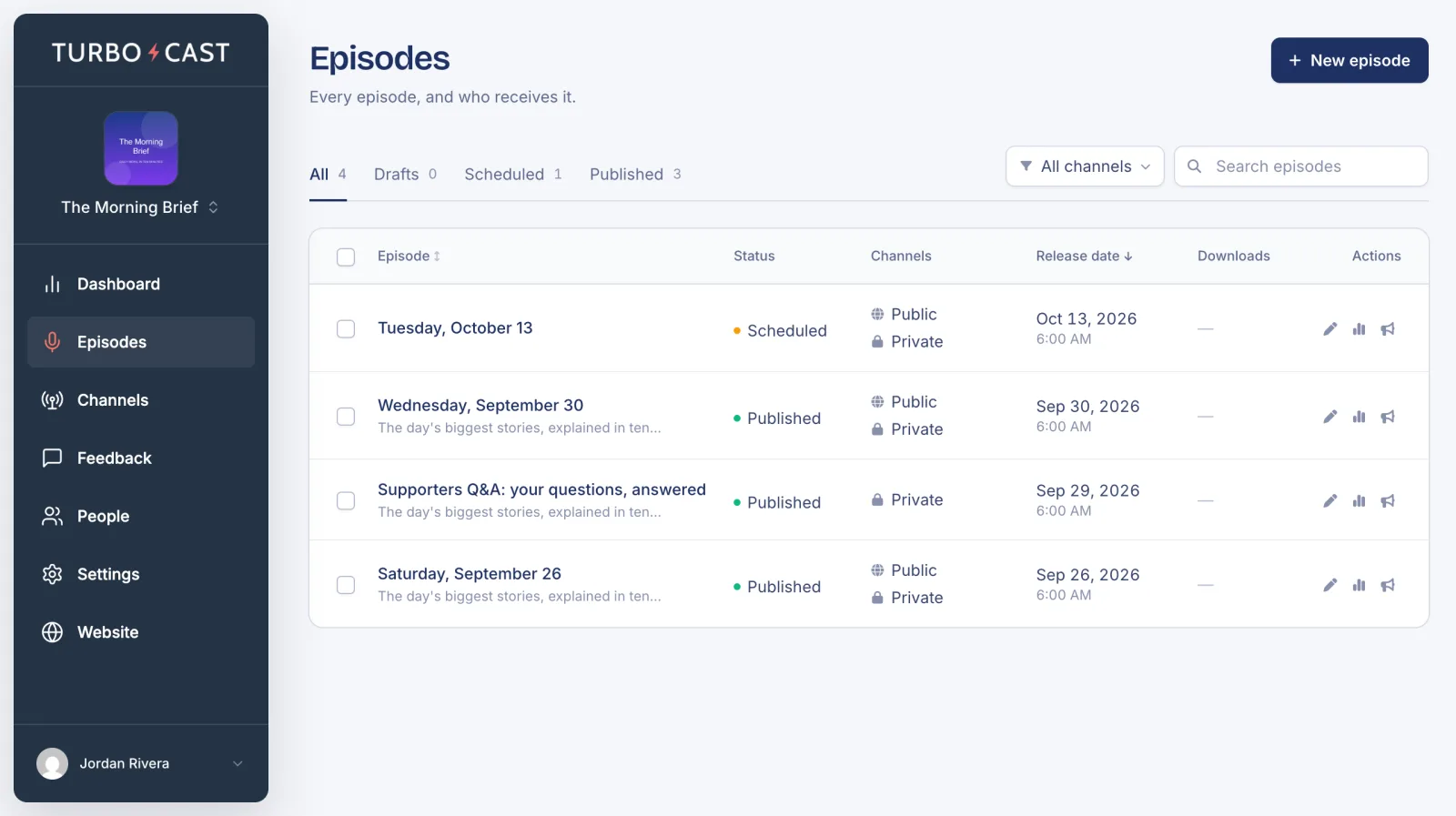Image resolution: width=1456 pixels, height=816 pixels.
Task: Expand the Jordan Rivera account menu
Action: coord(141,763)
